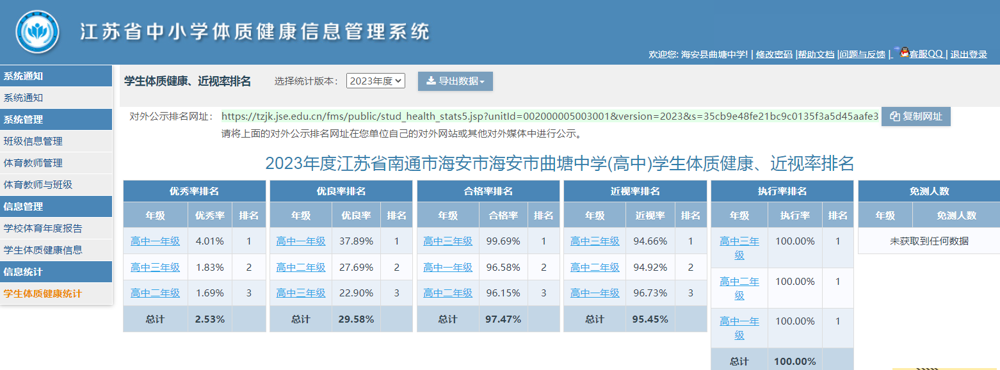Open 学生体质健康信息 in sidebar
The width and height of the screenshot is (1000, 370).
tap(56, 250)
